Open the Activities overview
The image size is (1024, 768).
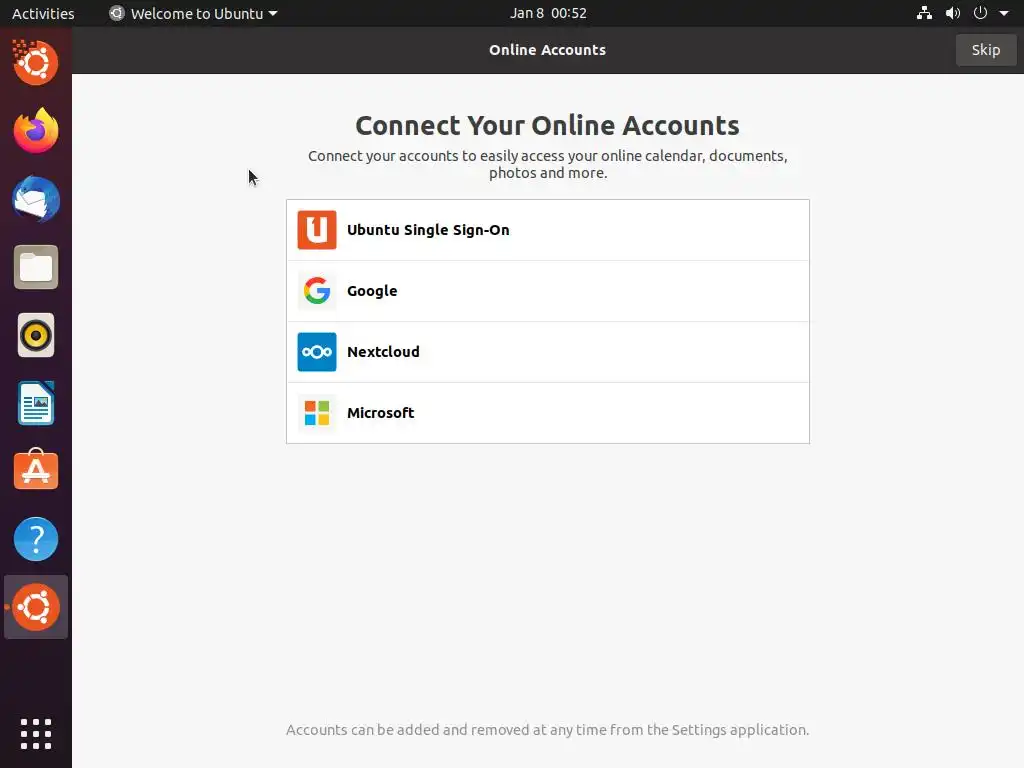point(43,13)
